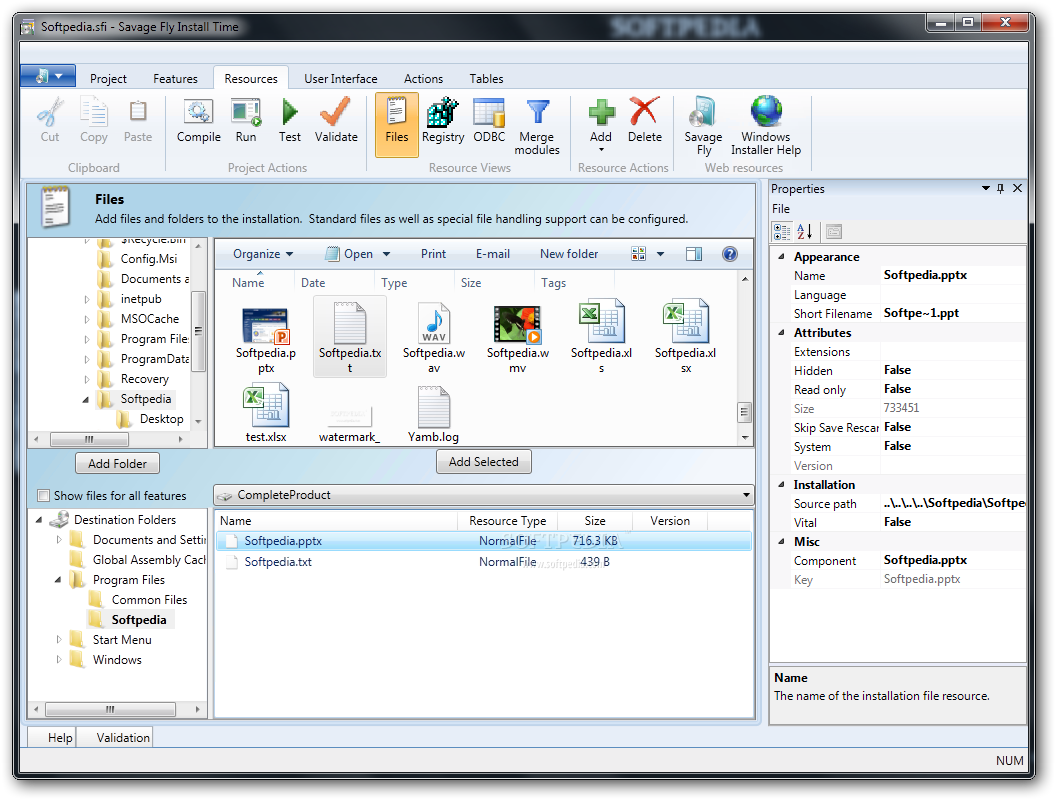Sort resource list by Resource Type column
Screen dimensions: 1056x800
pyautogui.click(x=508, y=521)
